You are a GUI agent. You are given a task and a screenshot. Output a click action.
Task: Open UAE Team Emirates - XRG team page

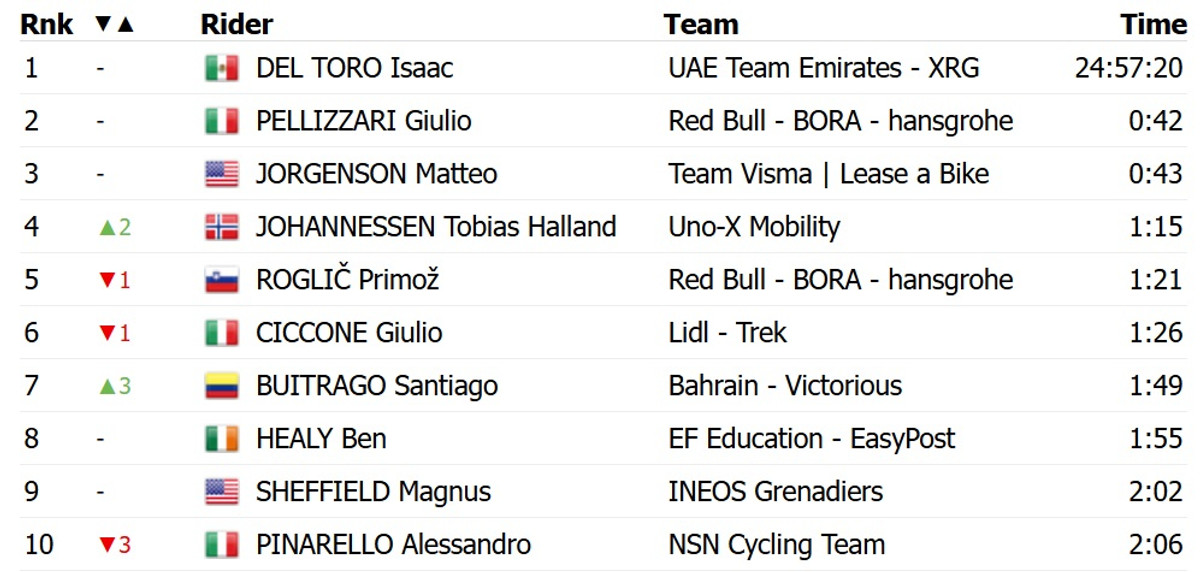[x=823, y=68]
